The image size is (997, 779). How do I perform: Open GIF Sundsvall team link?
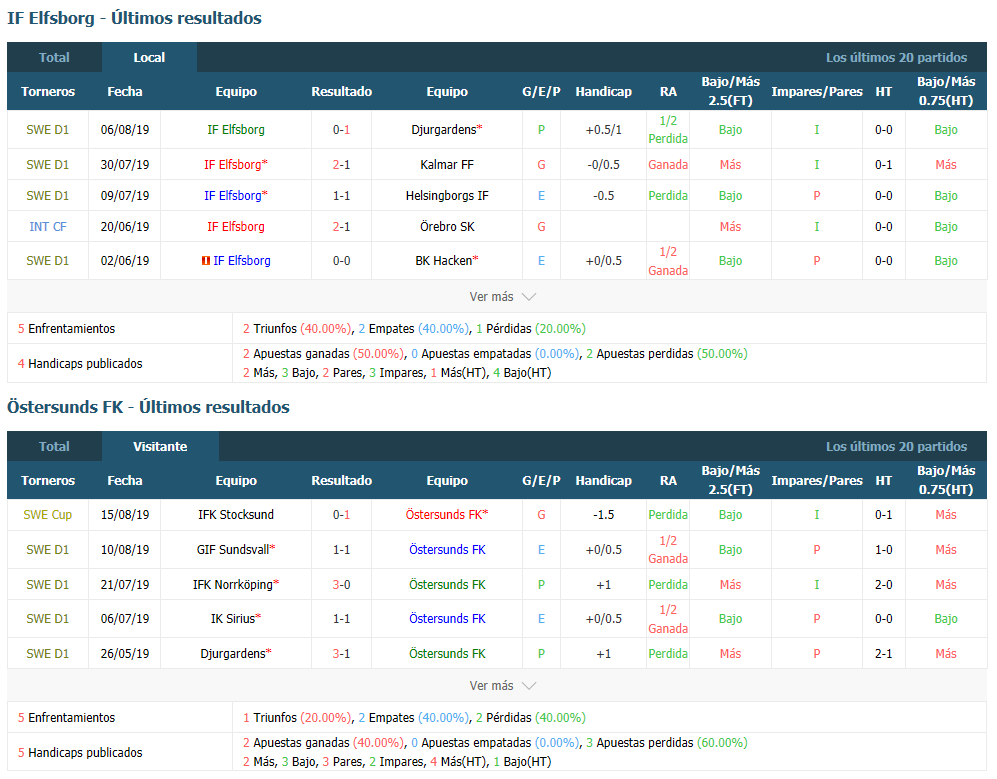tap(233, 549)
